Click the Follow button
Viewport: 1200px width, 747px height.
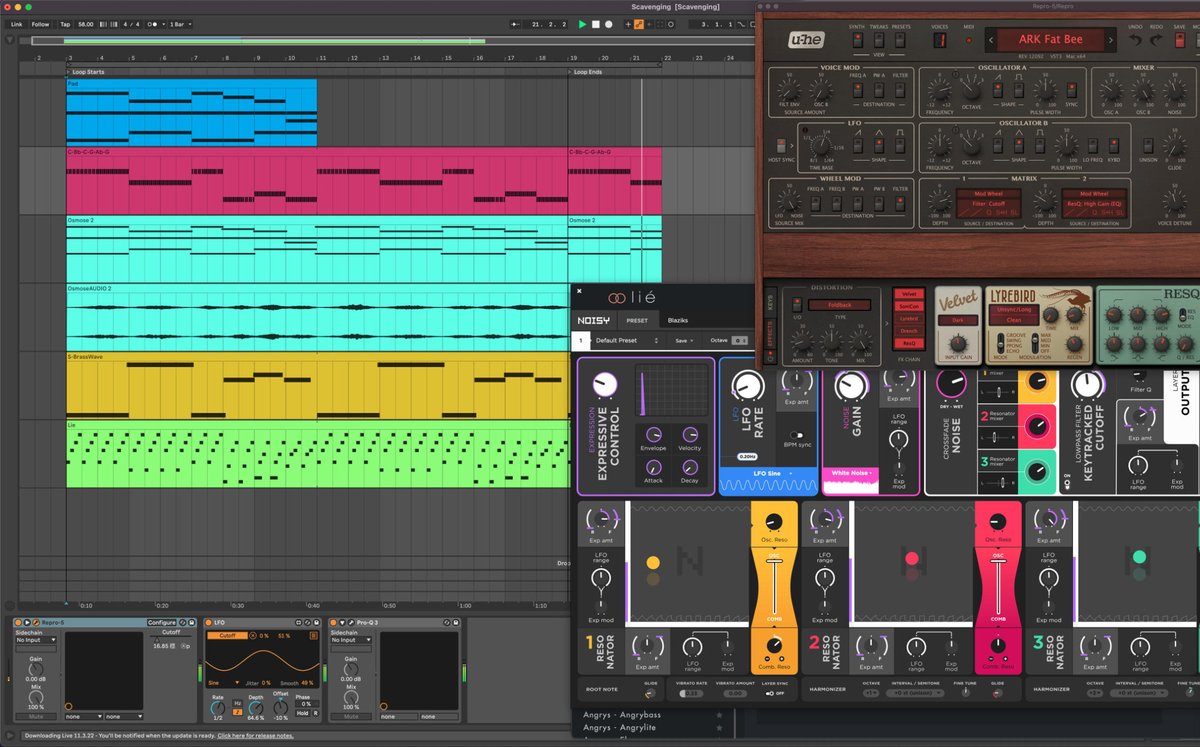coord(40,24)
